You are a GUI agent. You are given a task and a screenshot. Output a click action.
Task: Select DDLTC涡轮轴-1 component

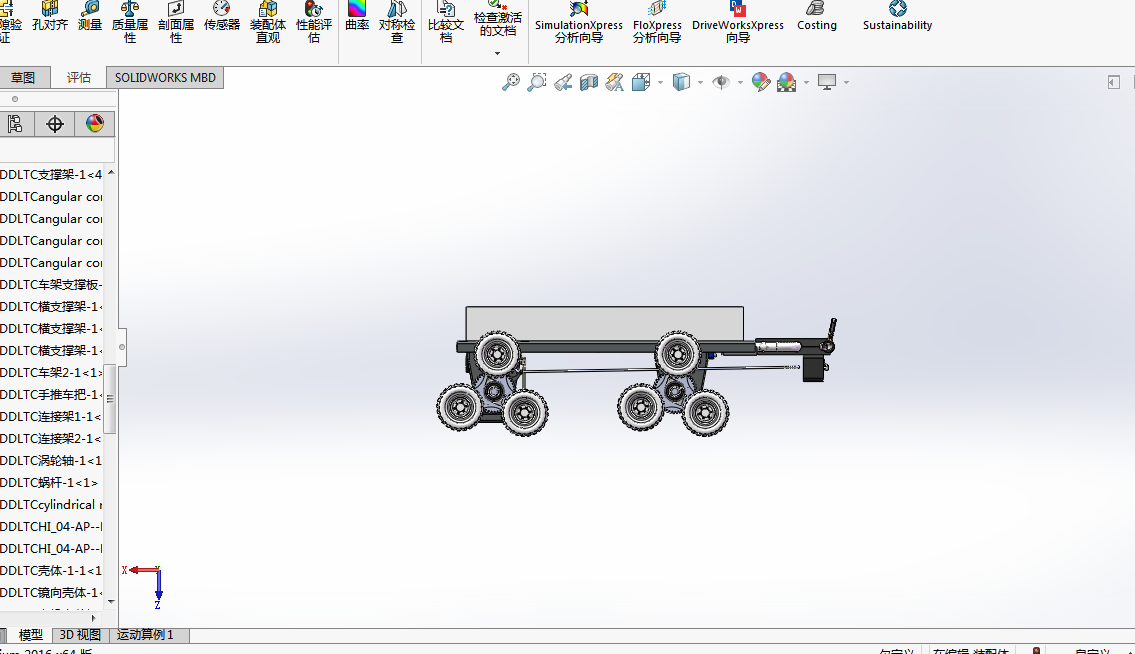(51, 461)
